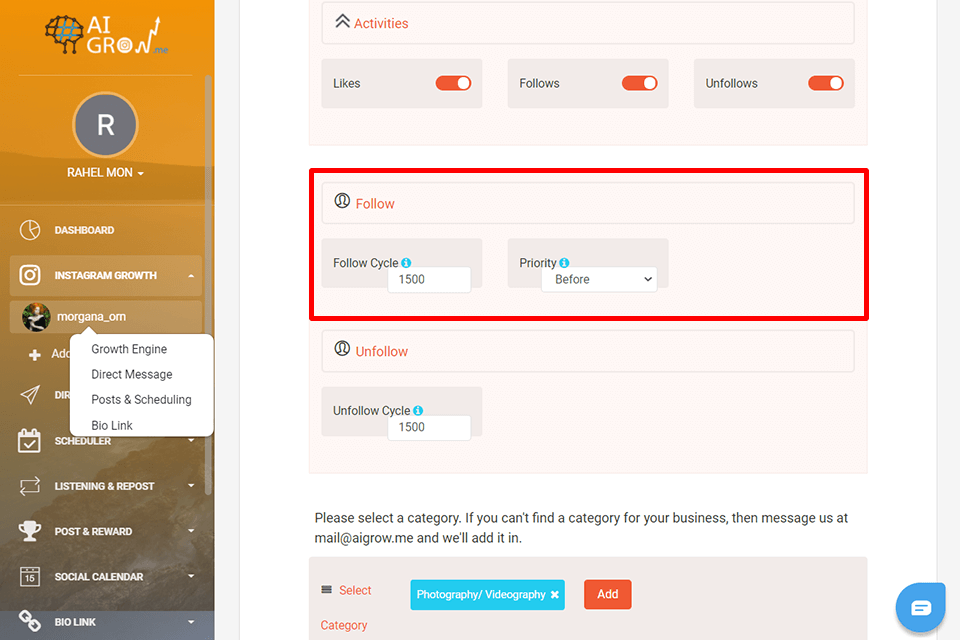Image resolution: width=960 pixels, height=640 pixels.
Task: Select Posts & Scheduling from popup menu
Action: [x=141, y=399]
